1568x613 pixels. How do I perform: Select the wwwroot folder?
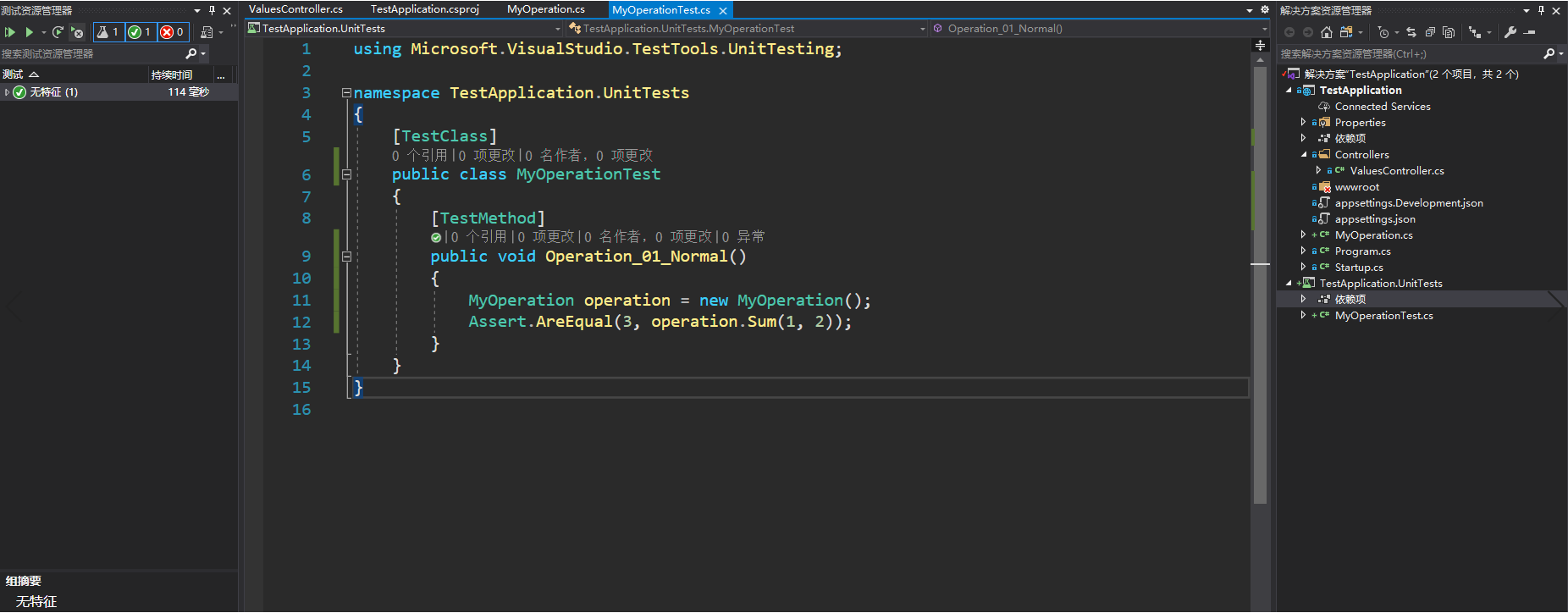pos(1356,187)
